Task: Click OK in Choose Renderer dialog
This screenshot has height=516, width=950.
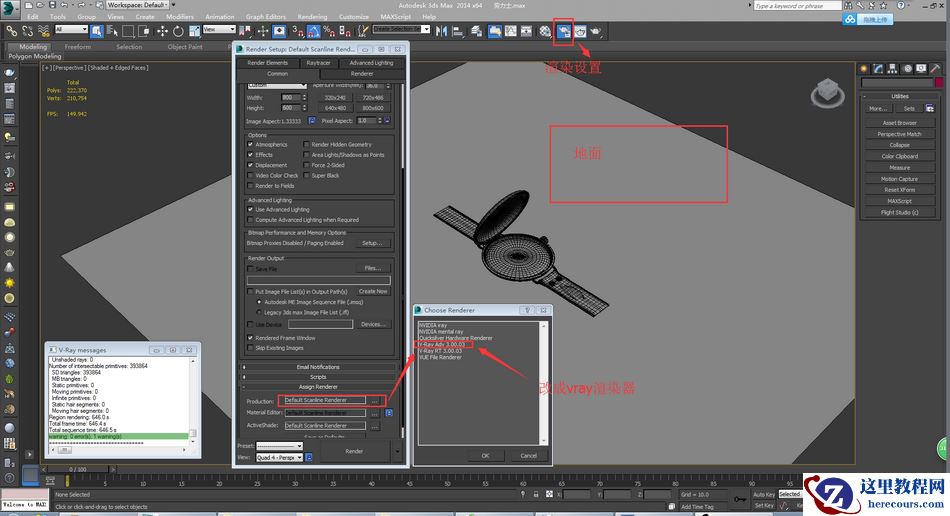Action: [485, 455]
